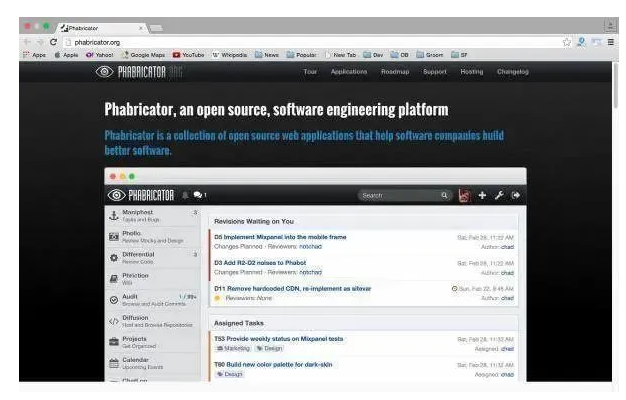626x400 pixels.
Task: Expand the Groom bookmarks folder
Action: point(430,55)
